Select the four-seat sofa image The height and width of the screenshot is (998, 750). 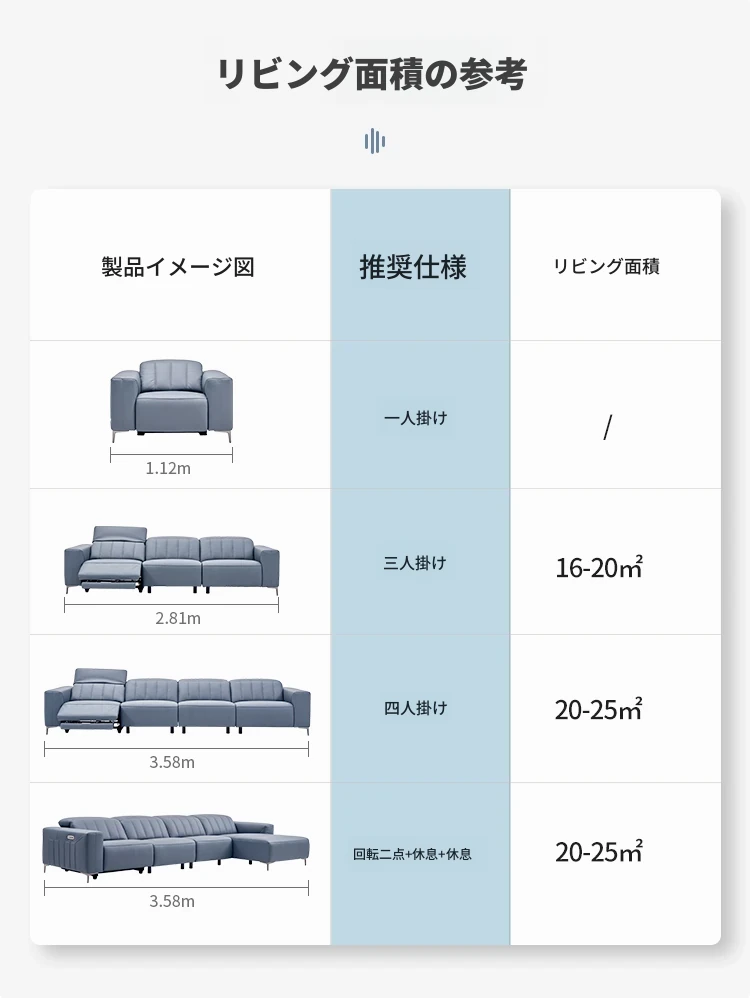pos(177,701)
